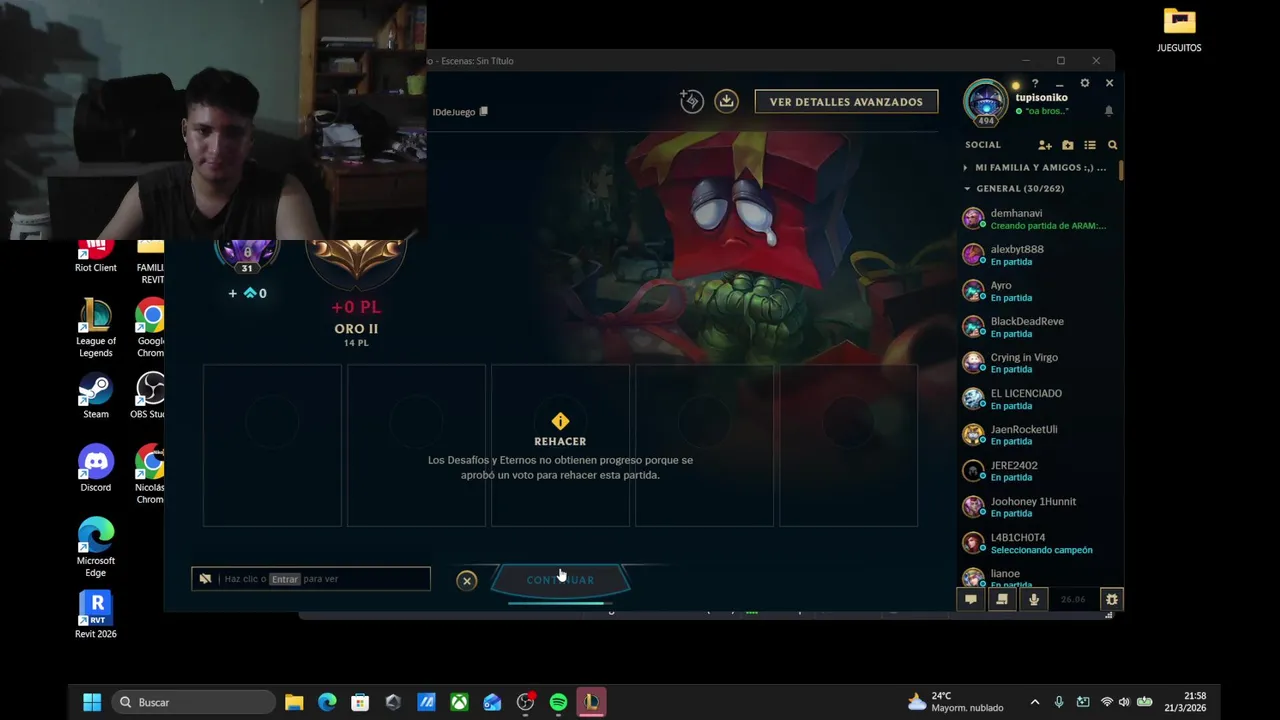Copy the game ID next to IDdeJuego
This screenshot has height=720, width=1280.
pos(484,112)
